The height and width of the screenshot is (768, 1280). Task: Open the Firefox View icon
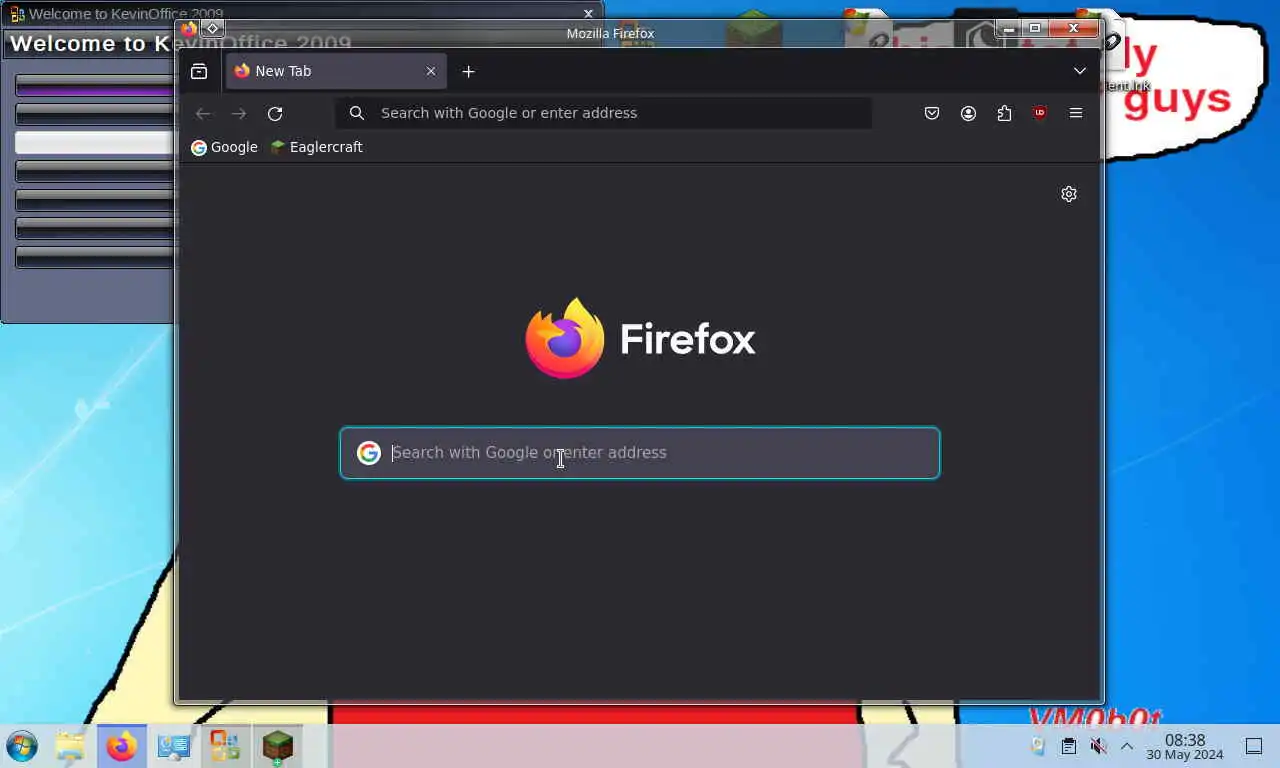click(x=199, y=71)
